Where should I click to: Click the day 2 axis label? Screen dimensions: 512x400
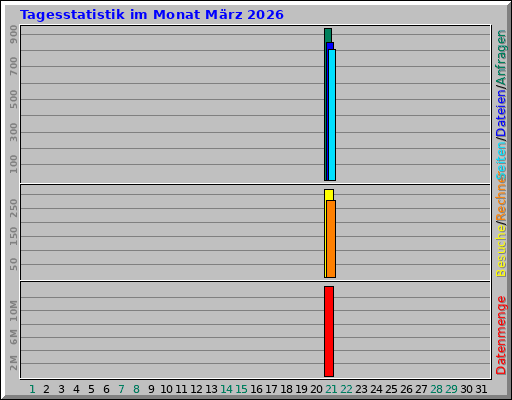pyautogui.click(x=46, y=389)
